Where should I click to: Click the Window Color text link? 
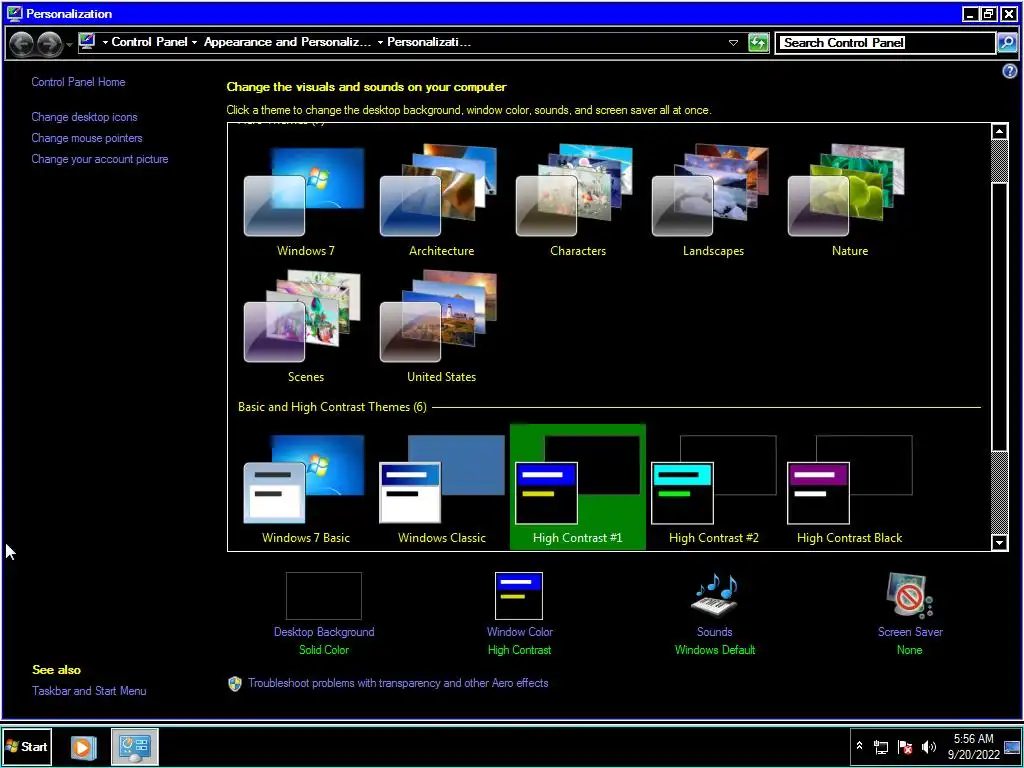(x=520, y=632)
